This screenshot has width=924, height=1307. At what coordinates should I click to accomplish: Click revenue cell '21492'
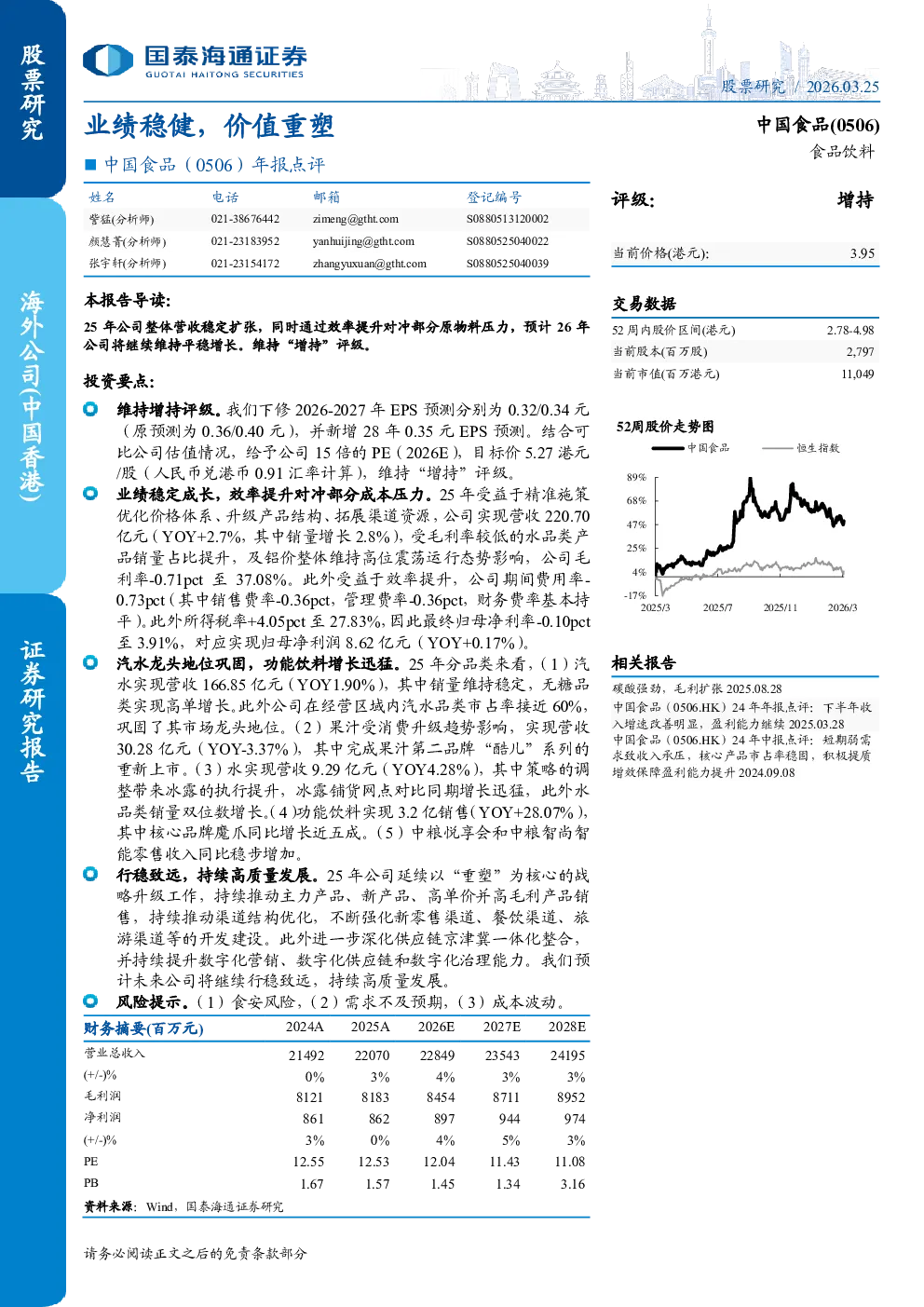[306, 1055]
